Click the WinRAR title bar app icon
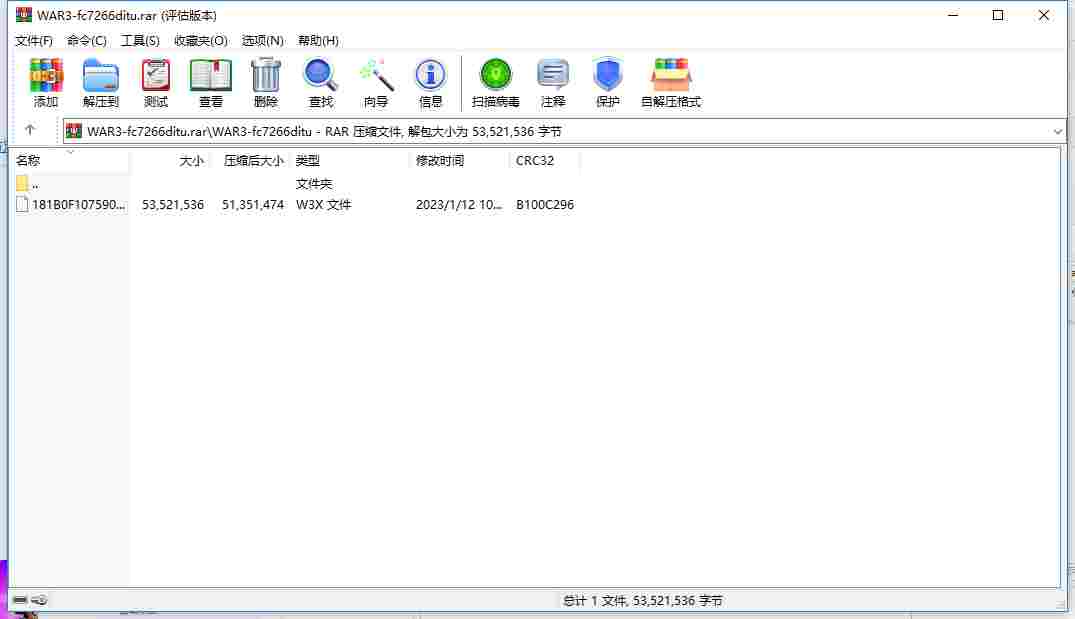 tap(24, 14)
